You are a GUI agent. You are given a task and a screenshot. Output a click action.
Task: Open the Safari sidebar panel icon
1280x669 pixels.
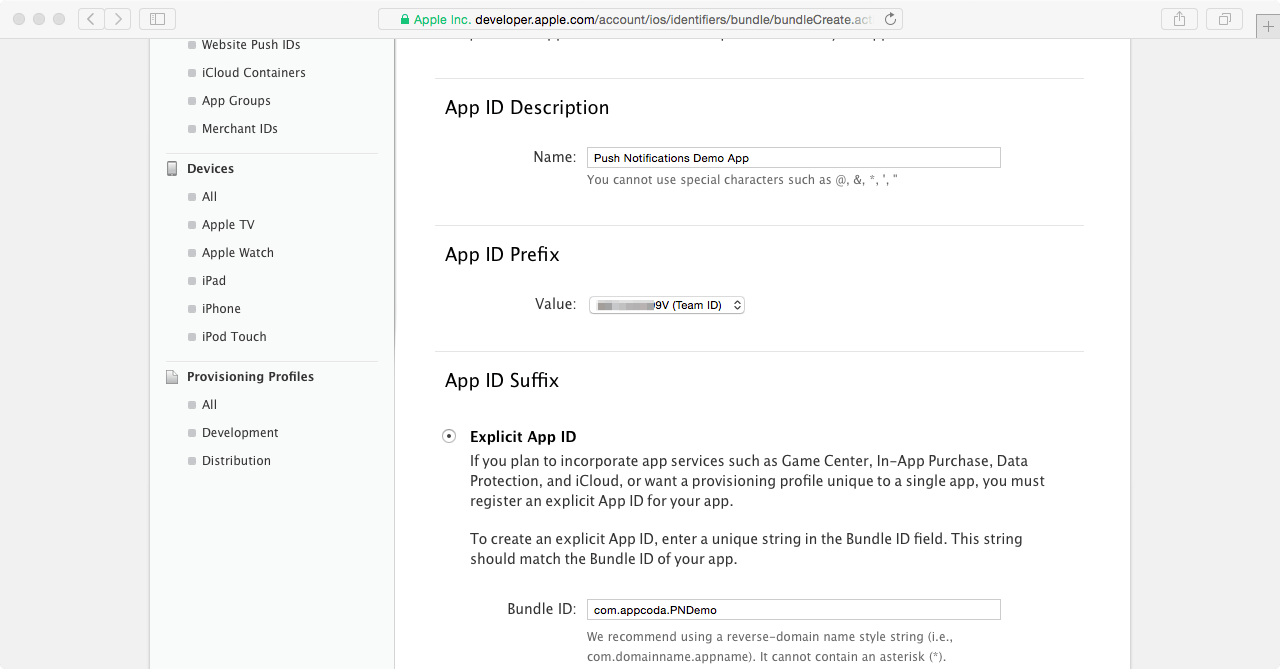tap(156, 18)
